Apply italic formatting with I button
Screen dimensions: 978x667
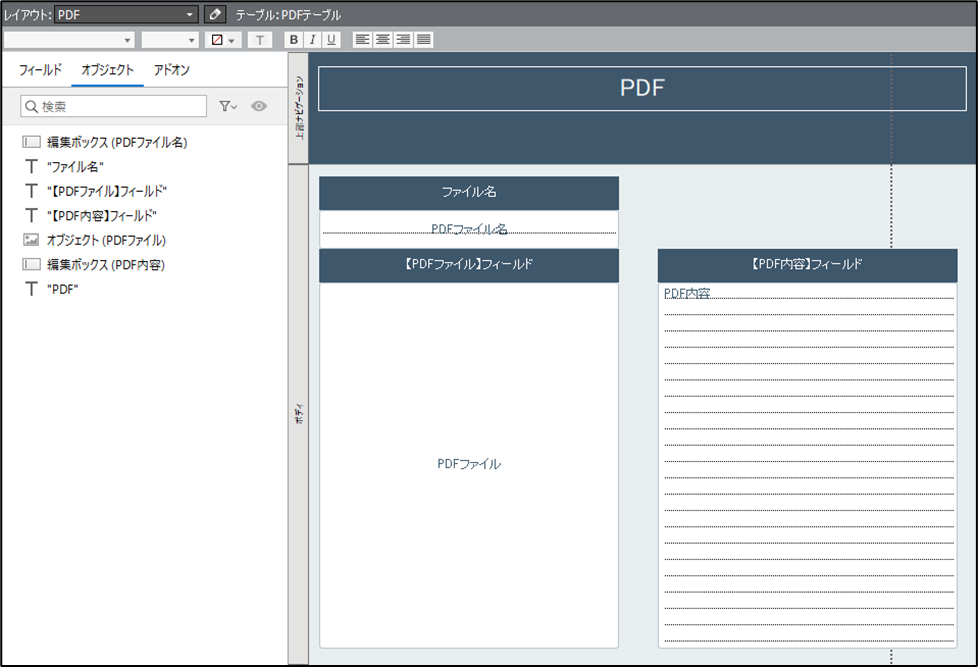(x=312, y=40)
